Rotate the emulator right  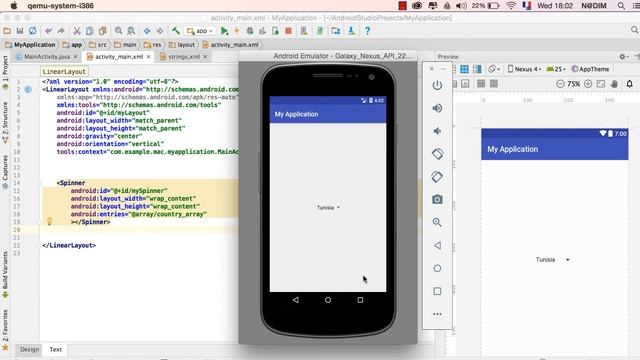[x=437, y=177]
